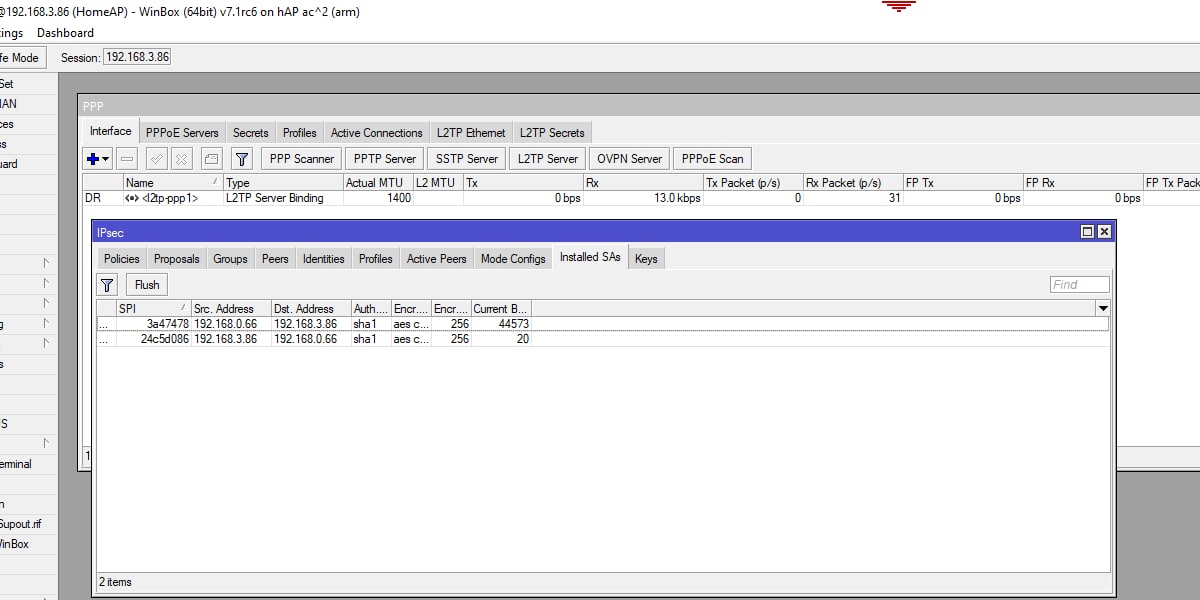Click the Current B... column header
The image size is (1200, 600).
click(x=500, y=309)
